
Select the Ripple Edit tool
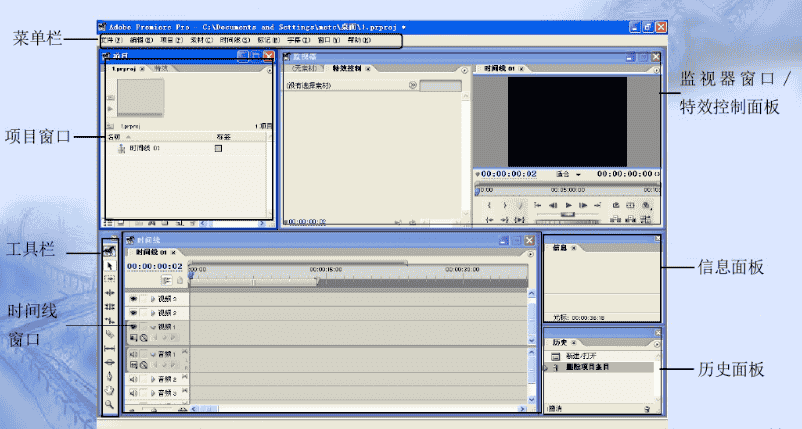[x=109, y=293]
